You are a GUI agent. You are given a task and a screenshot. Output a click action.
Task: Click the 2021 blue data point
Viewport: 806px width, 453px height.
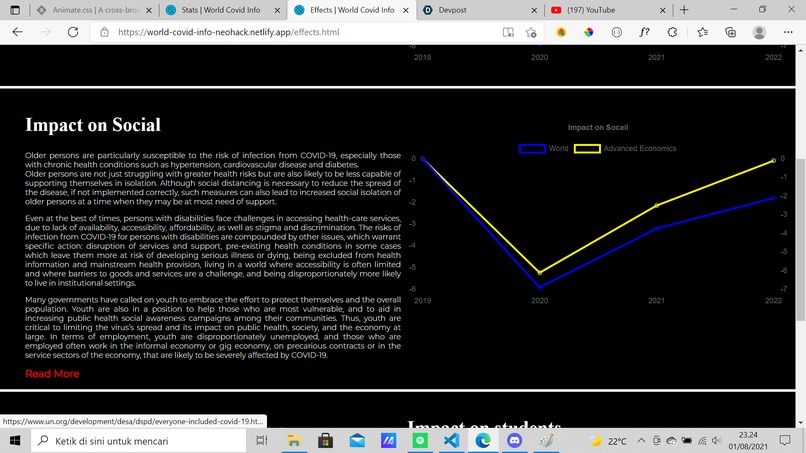(656, 228)
